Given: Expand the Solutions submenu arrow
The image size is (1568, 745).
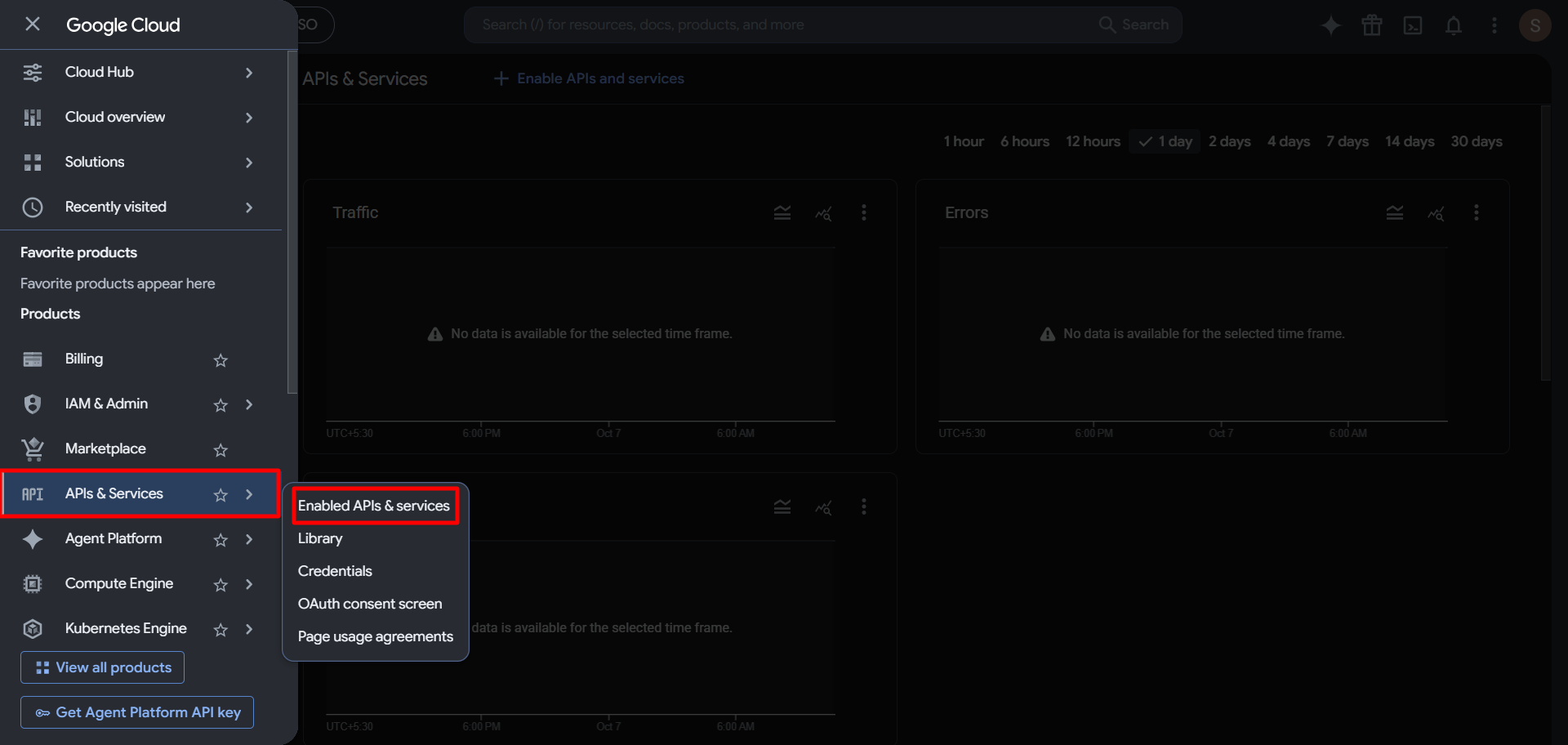Looking at the screenshot, I should coord(249,163).
